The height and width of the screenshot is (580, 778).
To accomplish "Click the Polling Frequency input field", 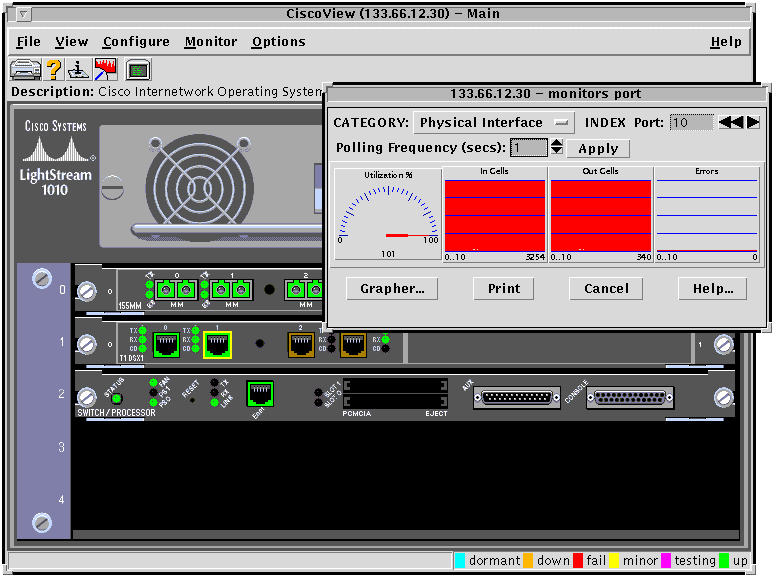I will pyautogui.click(x=529, y=147).
